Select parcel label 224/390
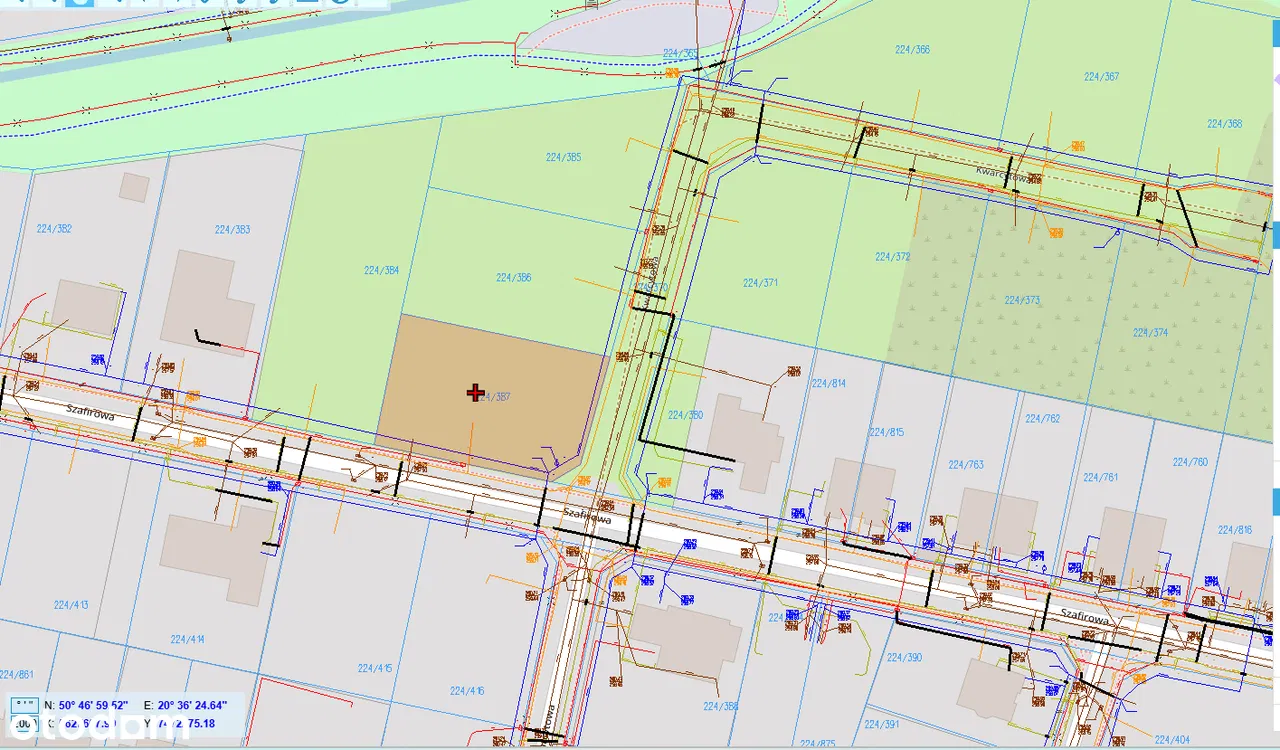 click(x=904, y=657)
